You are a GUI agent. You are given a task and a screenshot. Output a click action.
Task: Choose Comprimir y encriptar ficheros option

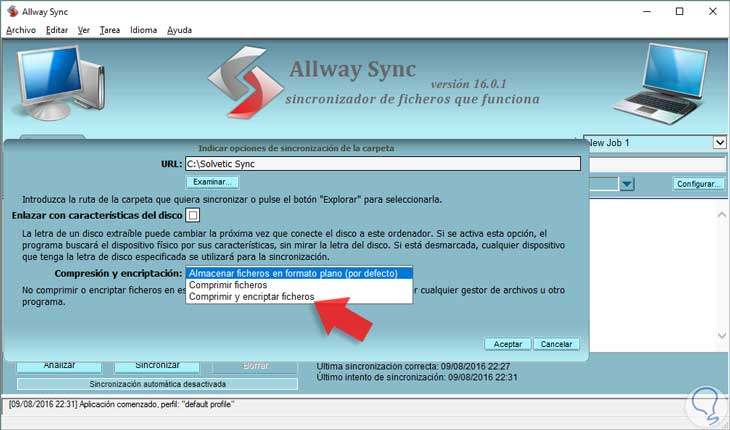(299, 297)
